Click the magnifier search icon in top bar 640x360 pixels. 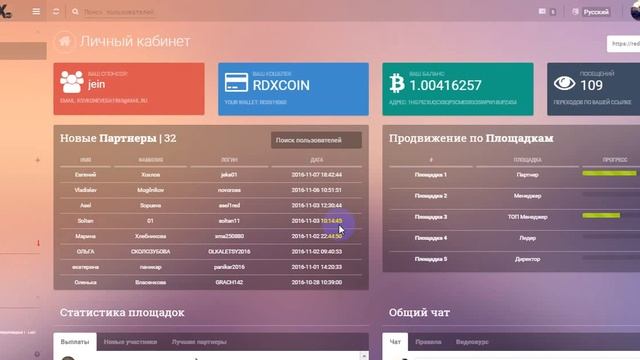(75, 12)
